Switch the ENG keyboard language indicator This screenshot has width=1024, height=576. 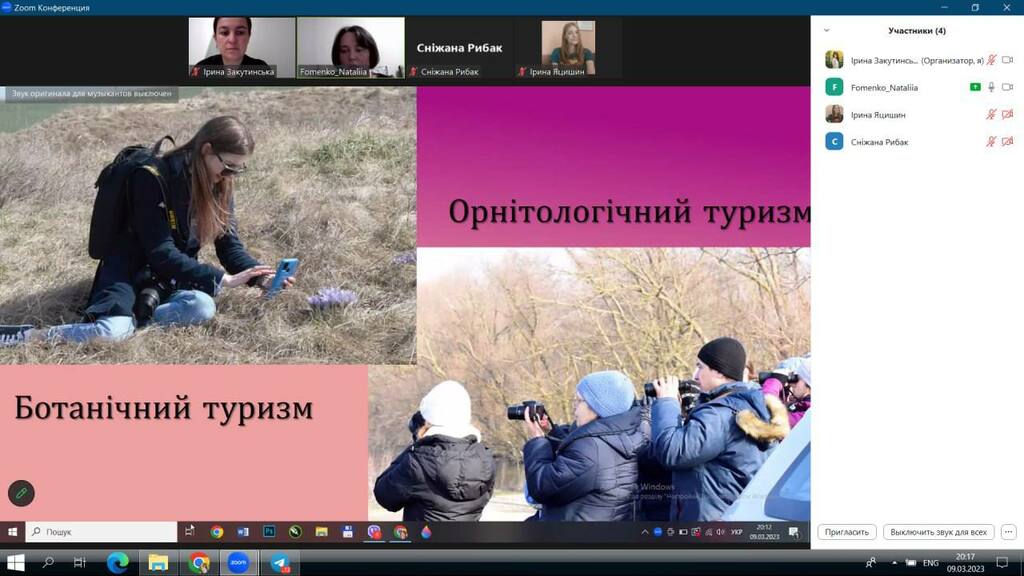click(930, 563)
